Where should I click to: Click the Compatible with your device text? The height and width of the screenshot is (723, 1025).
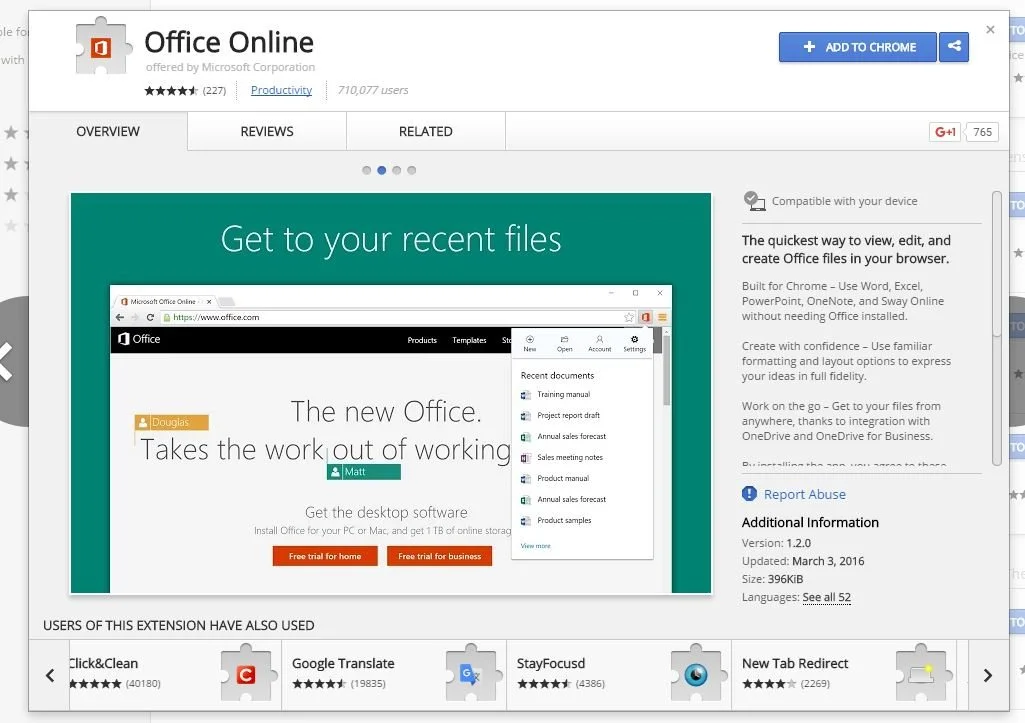point(844,201)
